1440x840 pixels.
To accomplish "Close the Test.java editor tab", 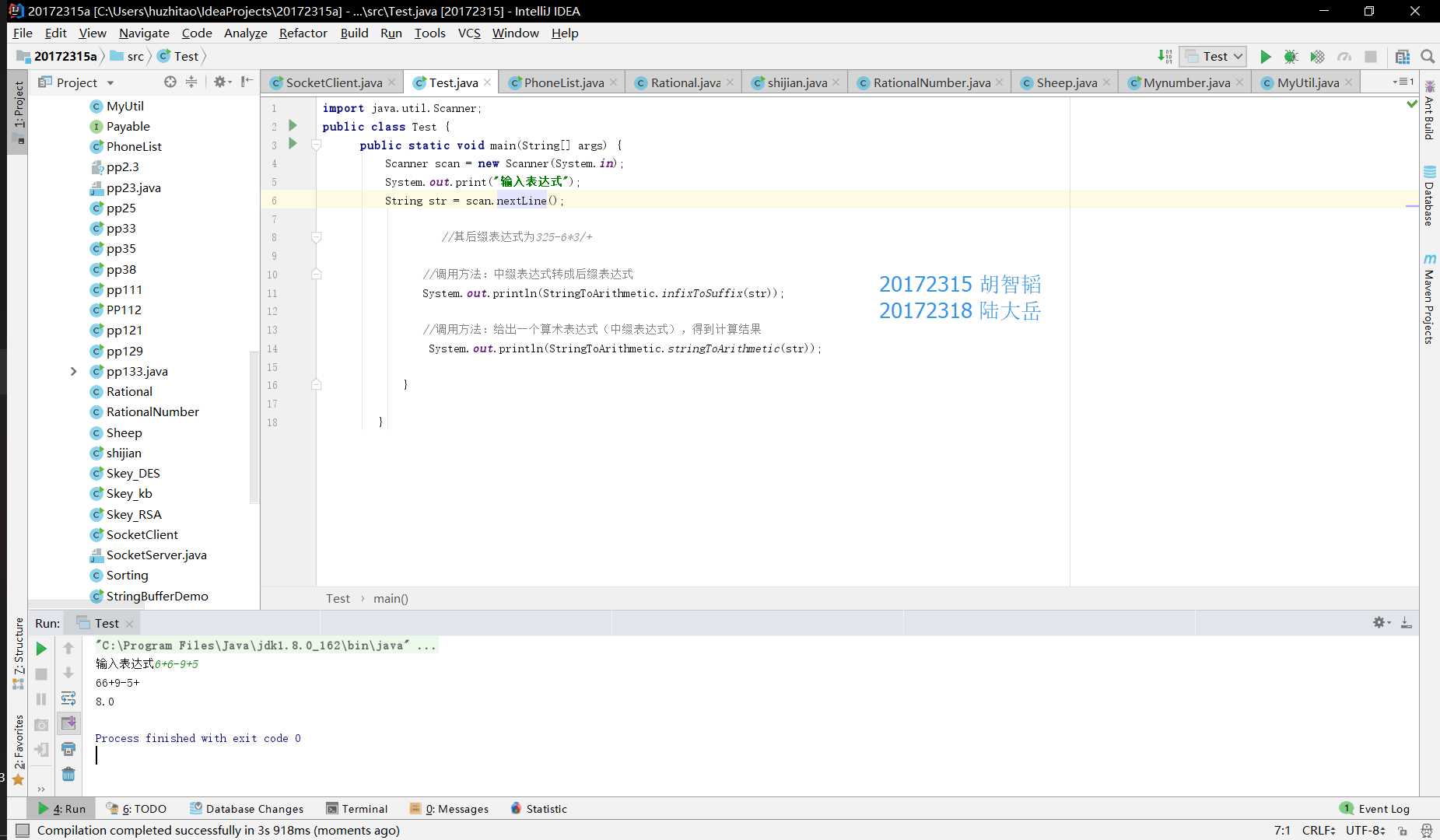I will click(x=488, y=82).
